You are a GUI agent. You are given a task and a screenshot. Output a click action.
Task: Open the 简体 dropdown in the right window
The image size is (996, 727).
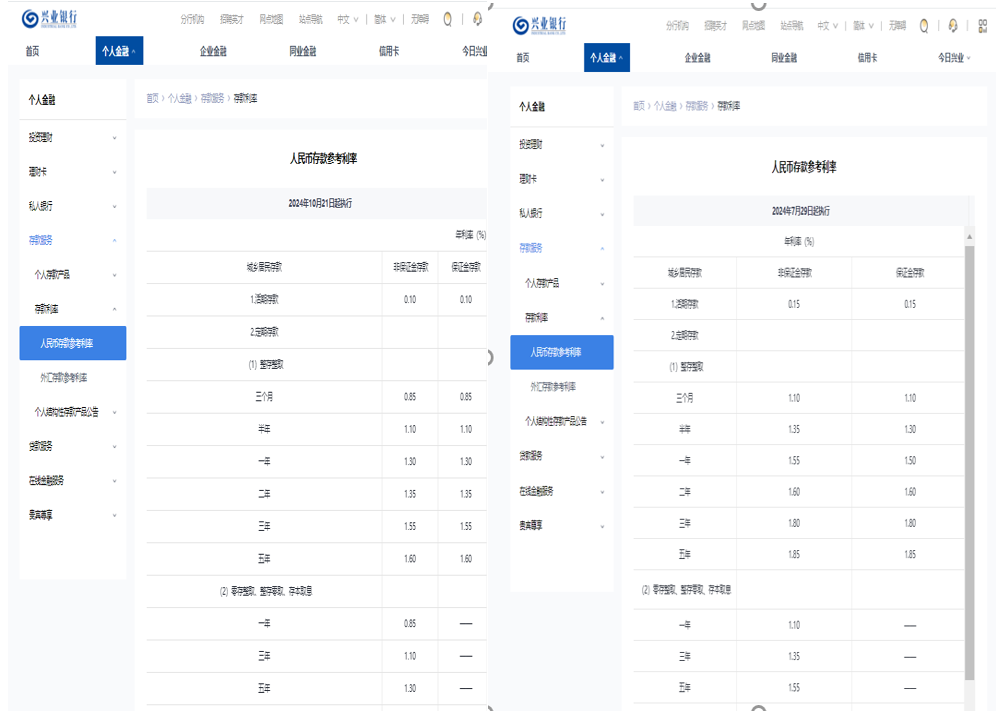(x=863, y=26)
